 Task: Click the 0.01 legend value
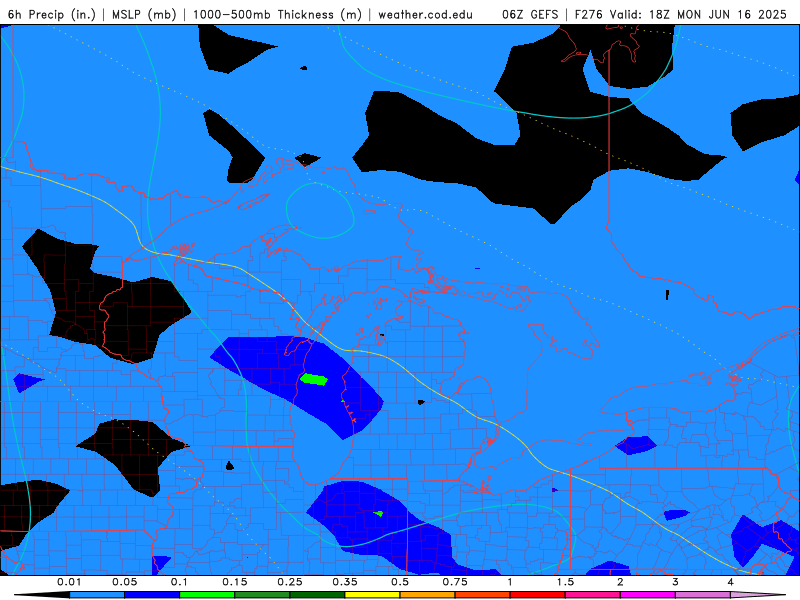tap(69, 582)
